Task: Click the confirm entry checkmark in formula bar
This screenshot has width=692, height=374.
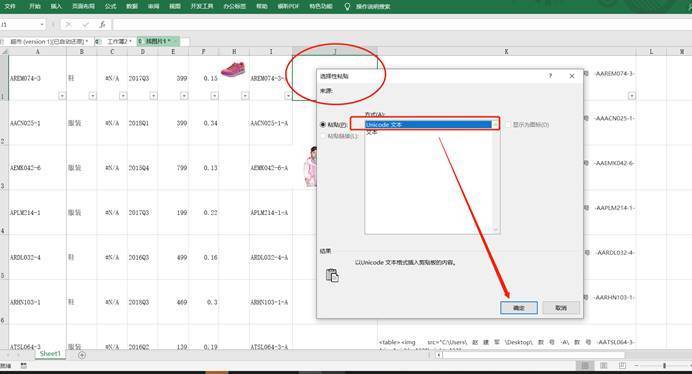Action: [x=85, y=25]
